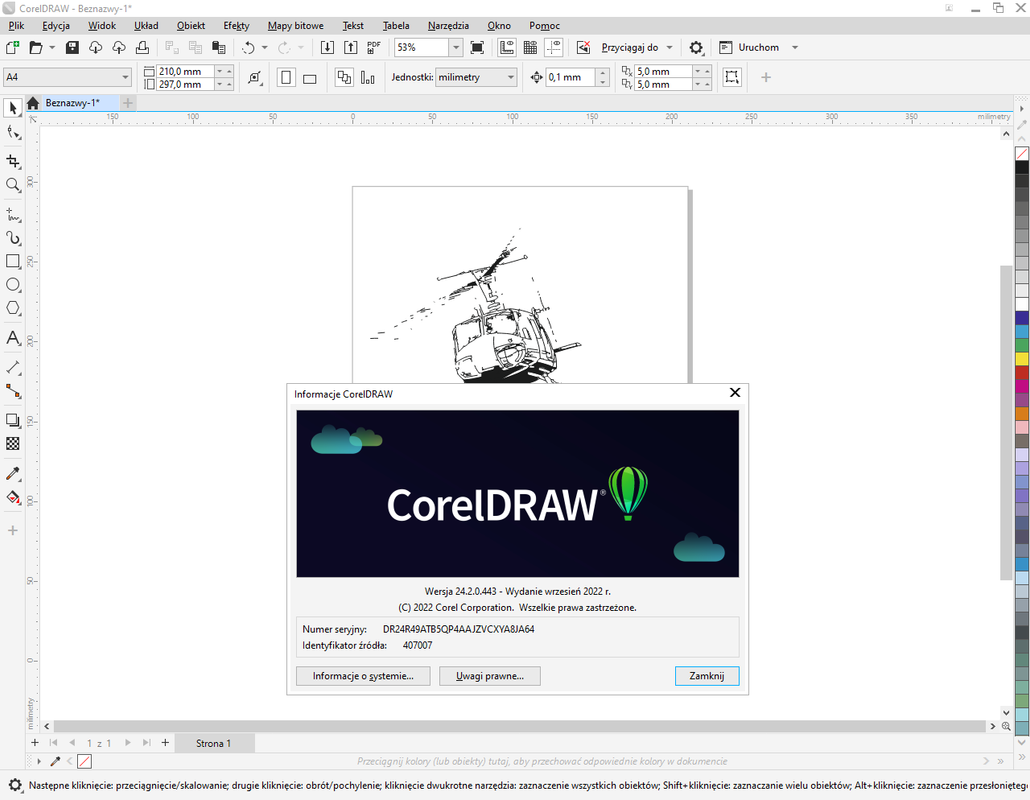Viewport: 1030px width, 800px height.
Task: Select the Text tool
Action: (x=12, y=338)
